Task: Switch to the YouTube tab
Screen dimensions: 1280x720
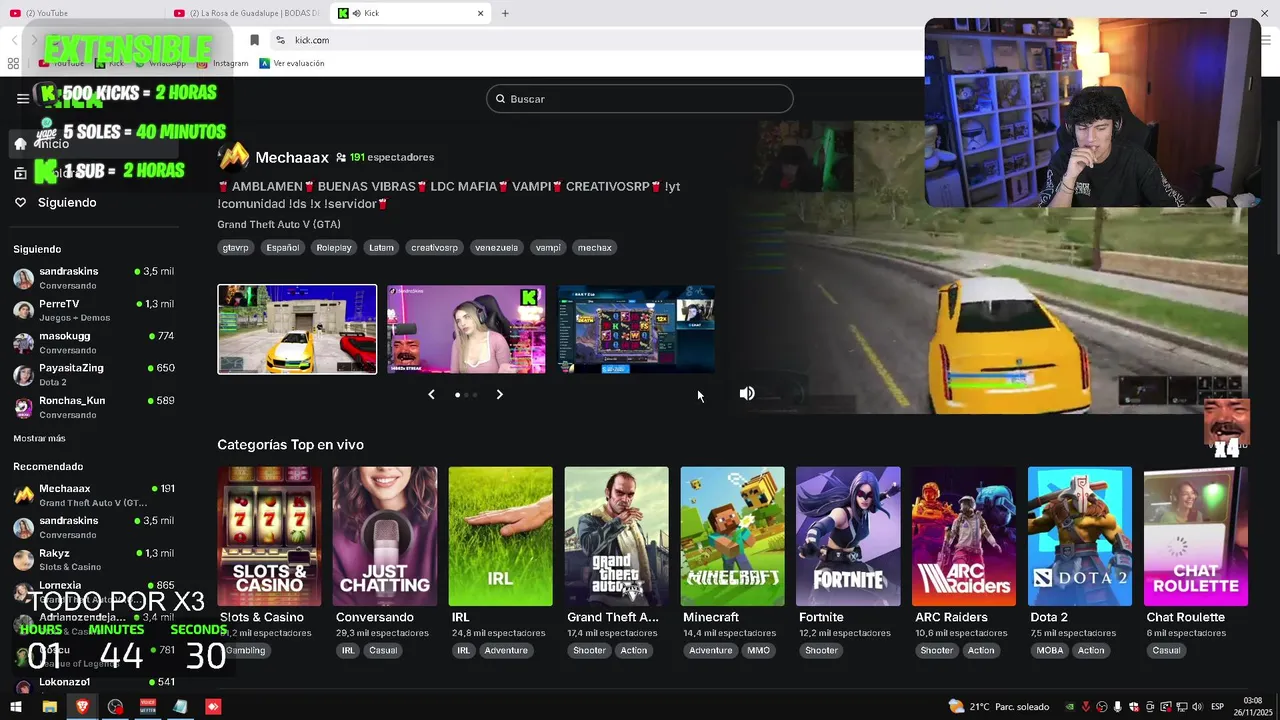Action: point(82,13)
